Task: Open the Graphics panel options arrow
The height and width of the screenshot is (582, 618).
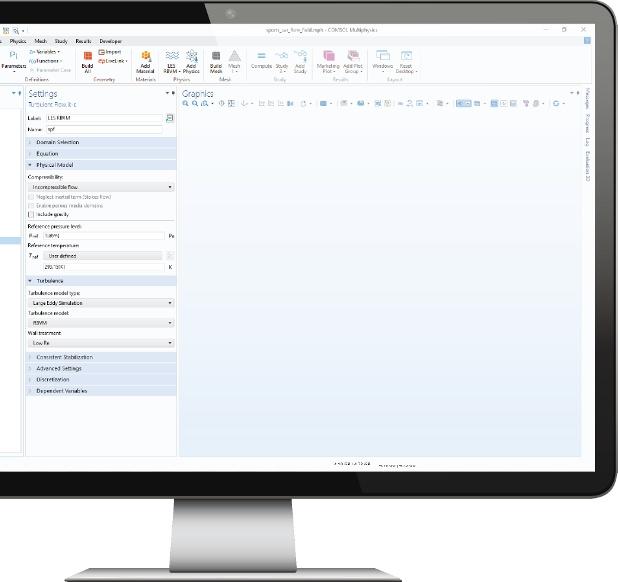Action: (572, 93)
